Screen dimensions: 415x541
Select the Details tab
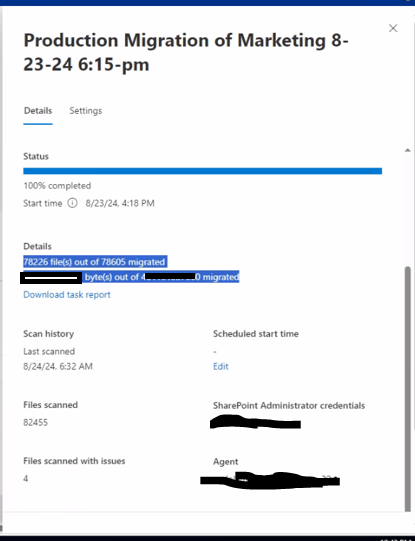tap(38, 111)
